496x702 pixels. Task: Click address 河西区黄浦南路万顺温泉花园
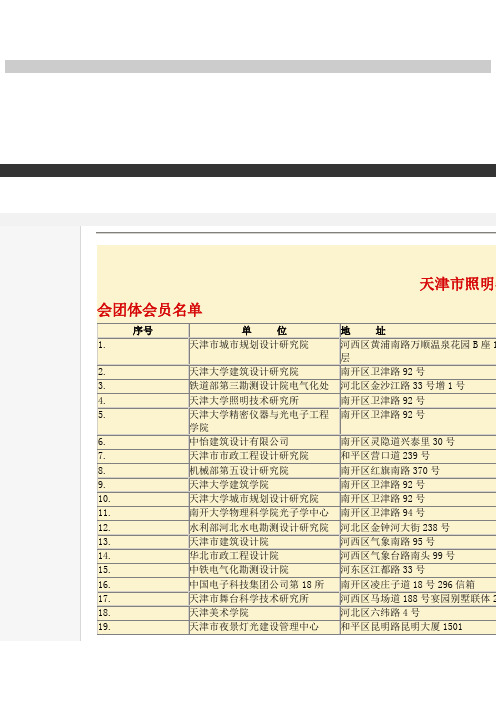pos(418,351)
